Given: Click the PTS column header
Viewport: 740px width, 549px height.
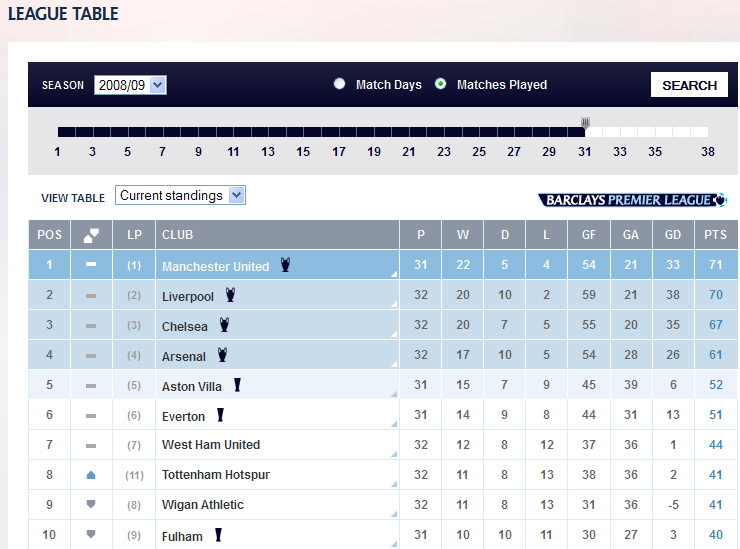Looking at the screenshot, I should [715, 235].
